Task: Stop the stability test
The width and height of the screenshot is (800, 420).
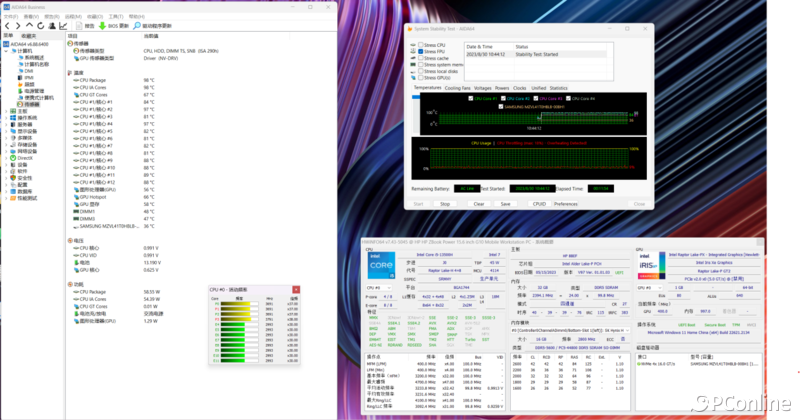Action: (x=445, y=204)
